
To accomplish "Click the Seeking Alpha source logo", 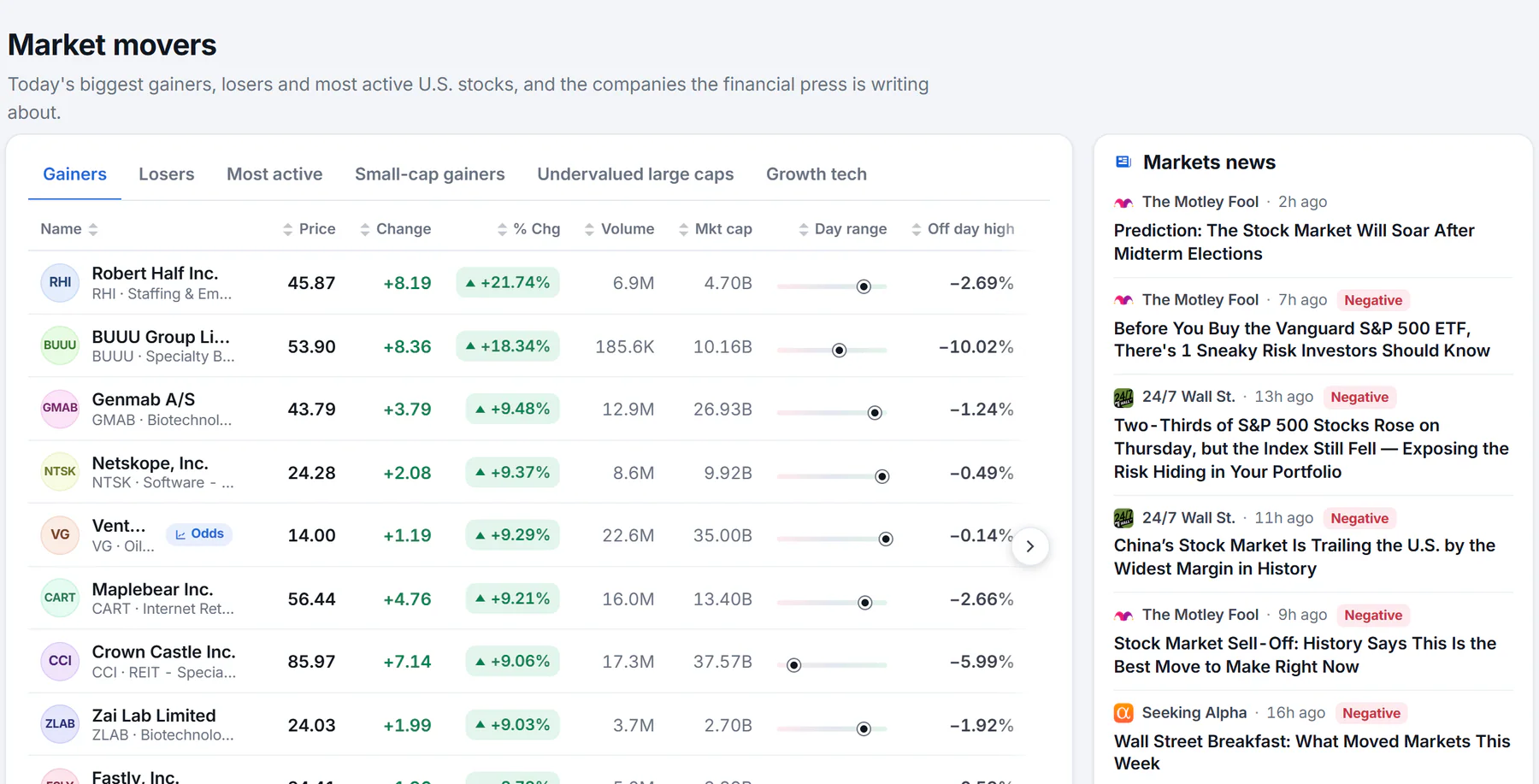I will coord(1123,713).
